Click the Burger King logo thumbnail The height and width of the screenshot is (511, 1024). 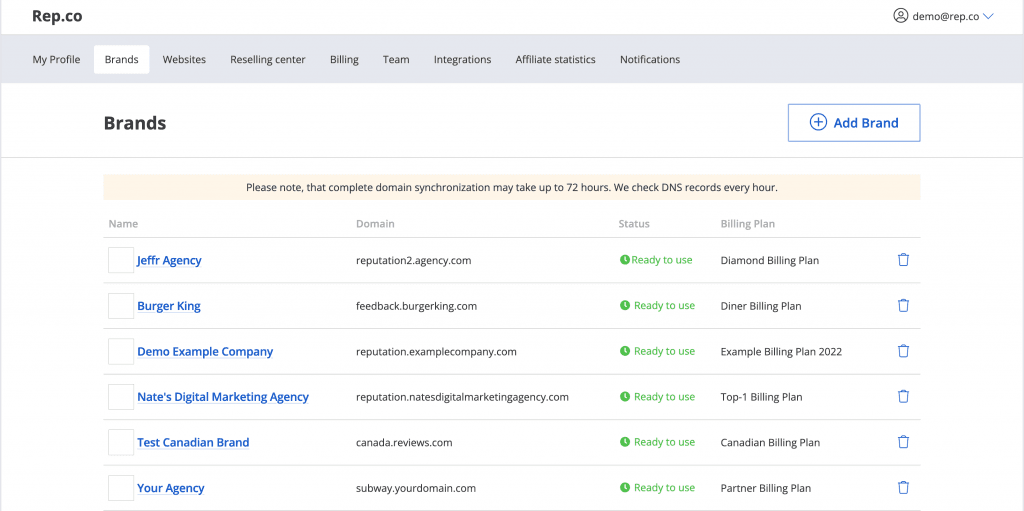tap(121, 306)
